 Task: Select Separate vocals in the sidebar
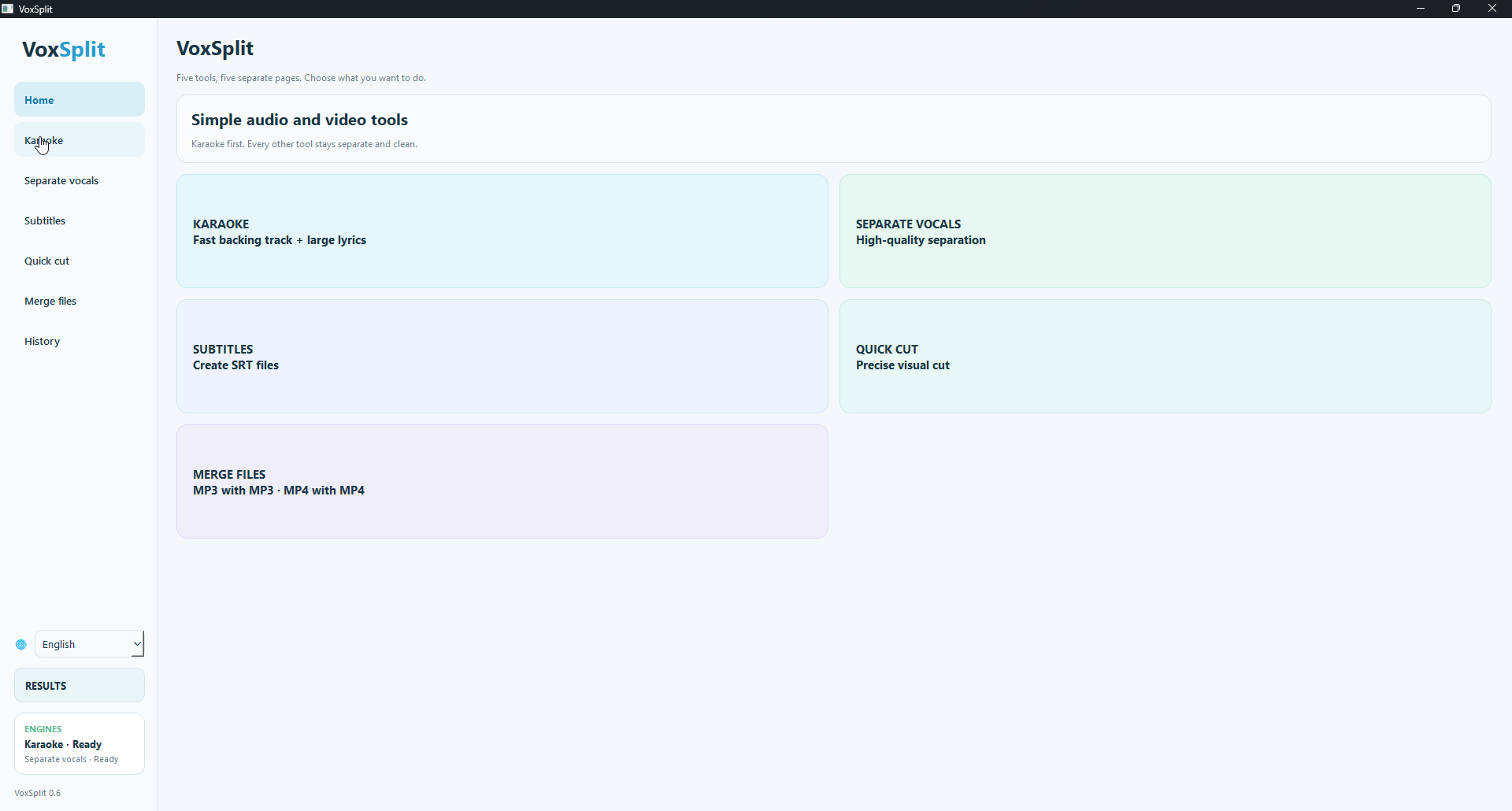[x=80, y=180]
